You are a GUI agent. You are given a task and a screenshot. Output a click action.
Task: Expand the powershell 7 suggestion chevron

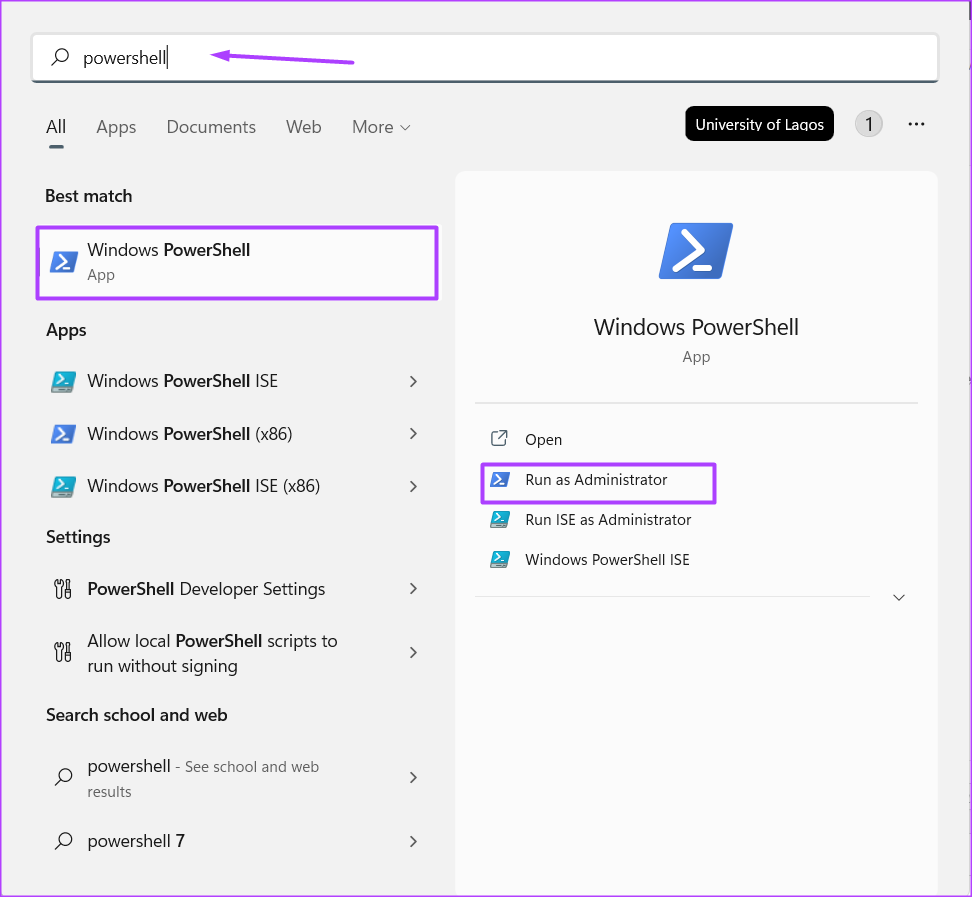[x=413, y=841]
